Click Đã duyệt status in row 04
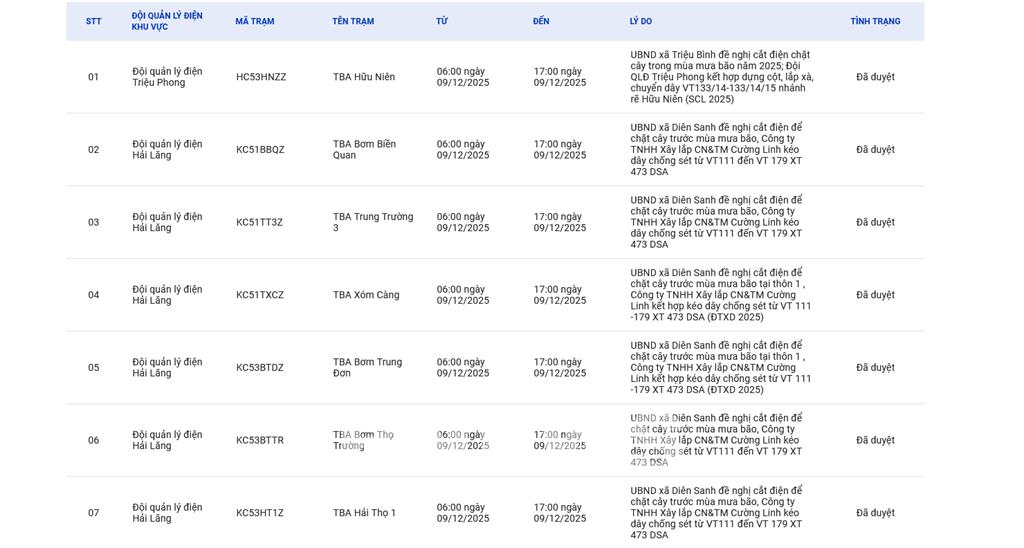This screenshot has width=1024, height=548. 875,295
